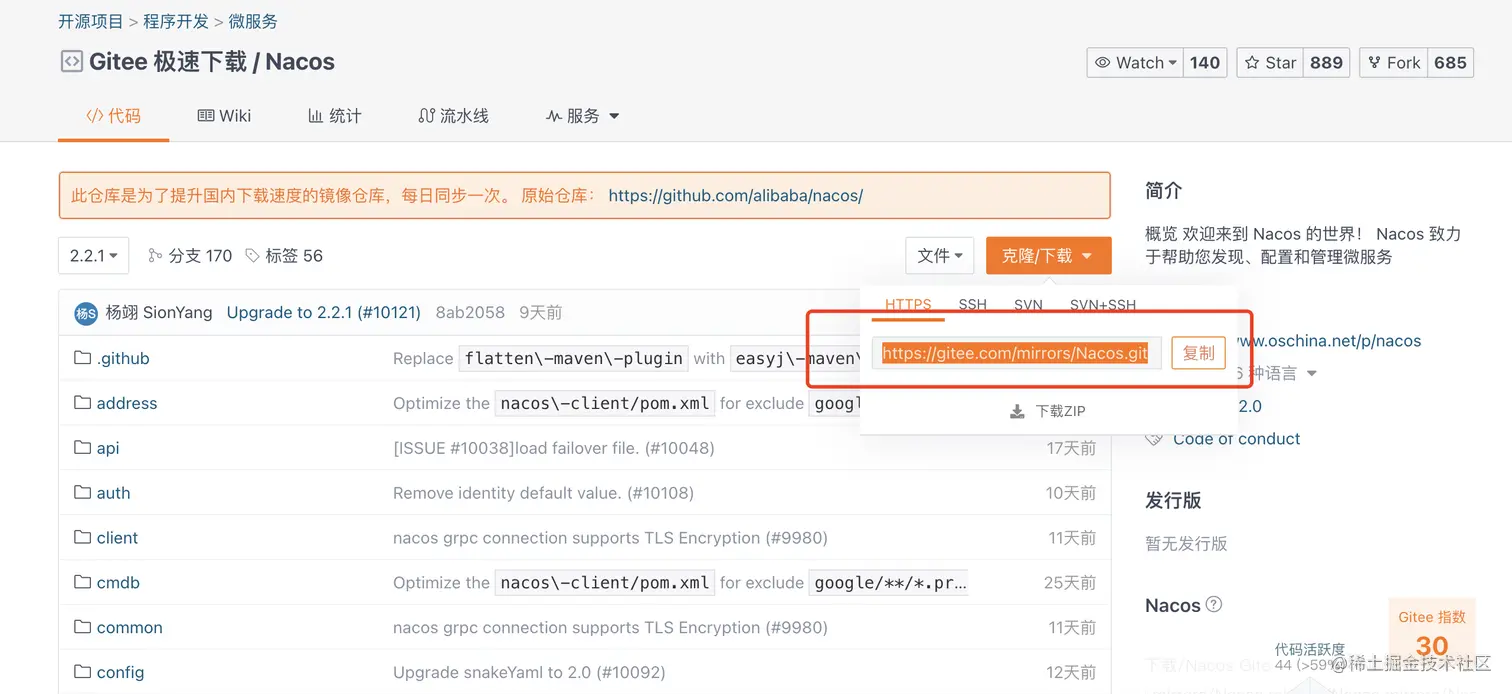1512x694 pixels.
Task: Open client row commit TLS Encryption (#9980)
Action: [x=610, y=538]
